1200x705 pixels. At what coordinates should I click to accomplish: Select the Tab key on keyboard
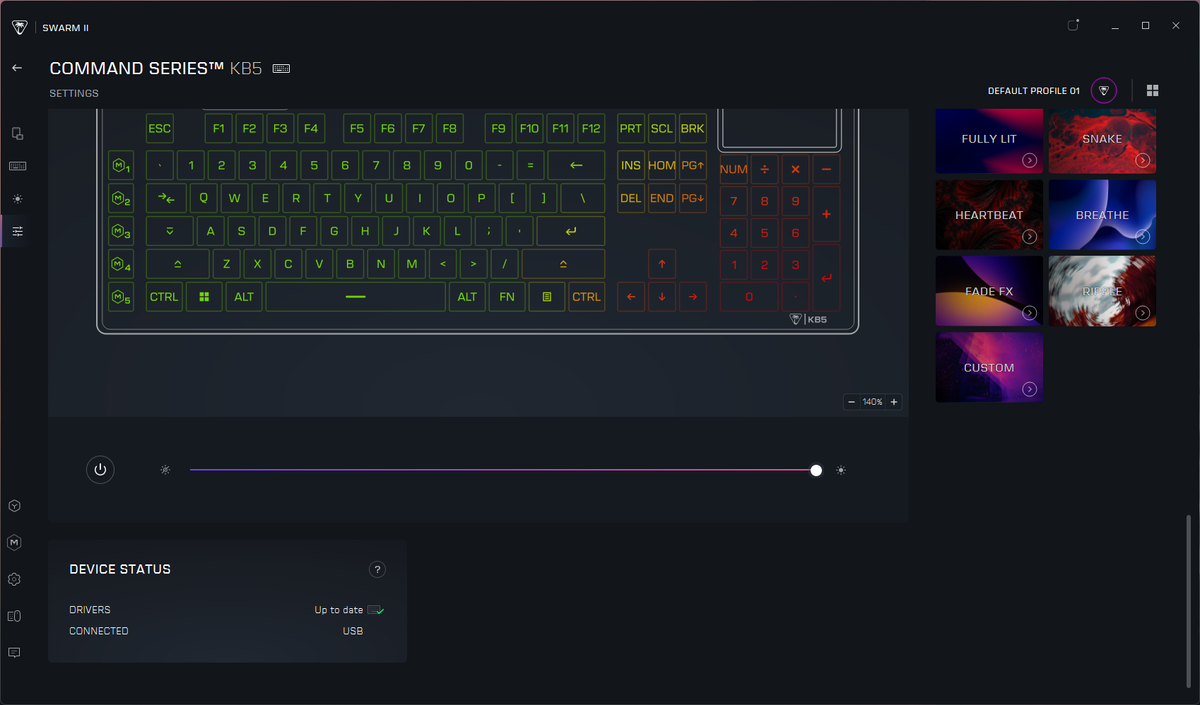click(x=166, y=198)
